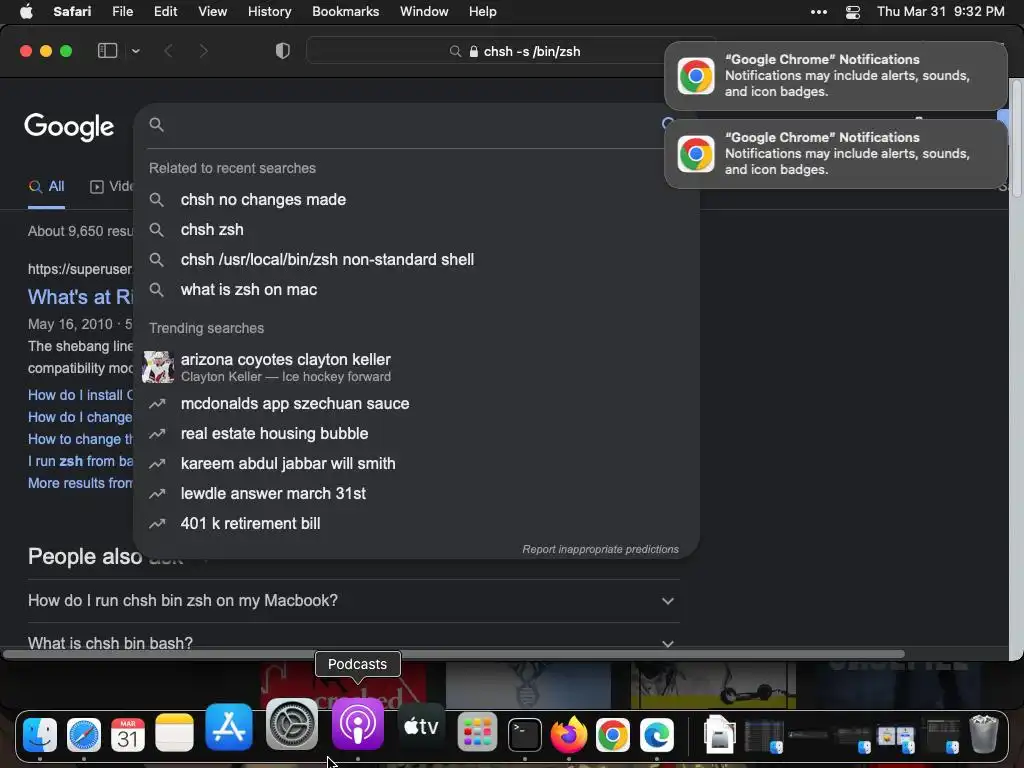Open the Help menu
This screenshot has width=1024, height=768.
(483, 12)
